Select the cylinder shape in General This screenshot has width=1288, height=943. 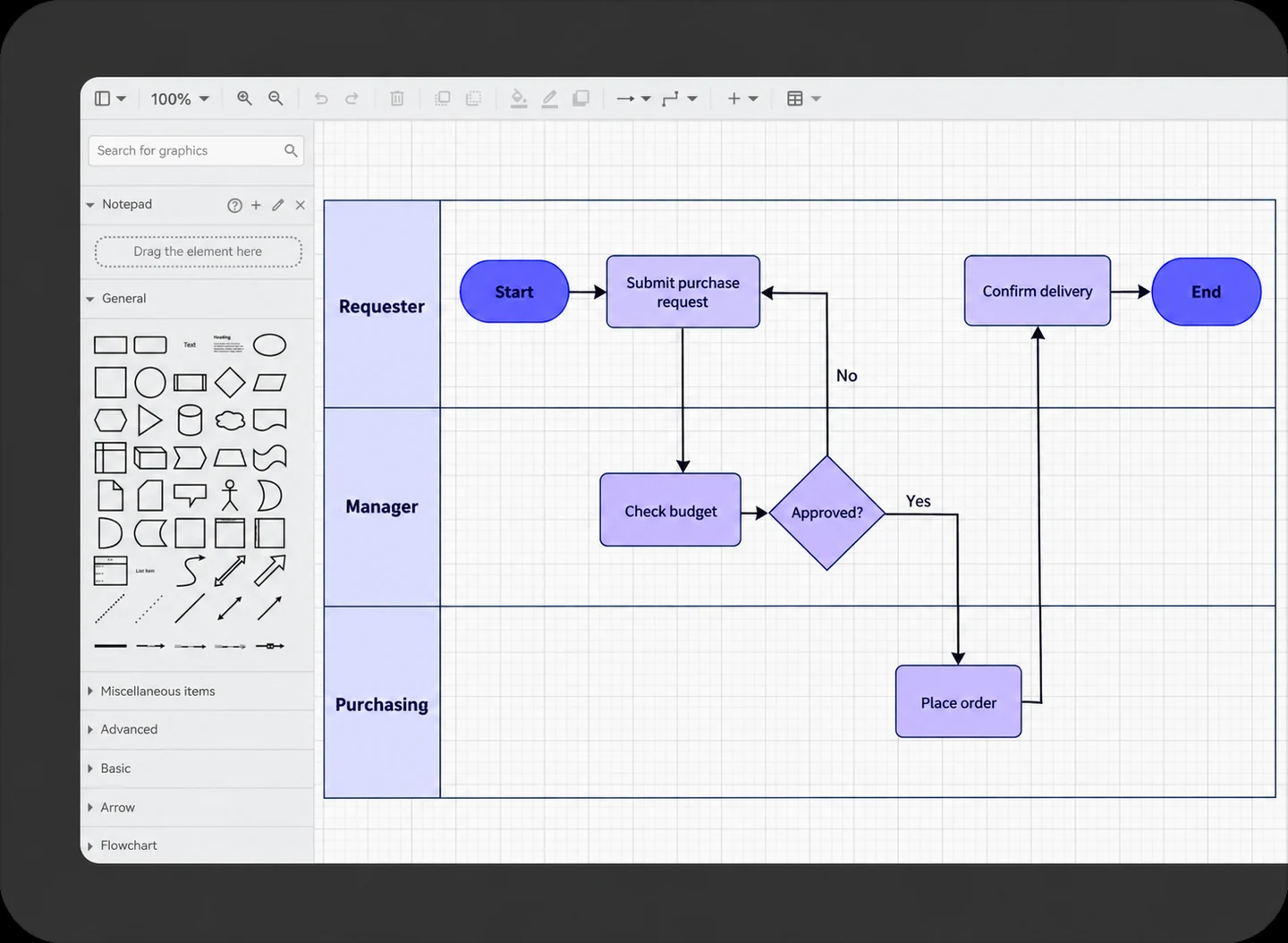tap(190, 420)
